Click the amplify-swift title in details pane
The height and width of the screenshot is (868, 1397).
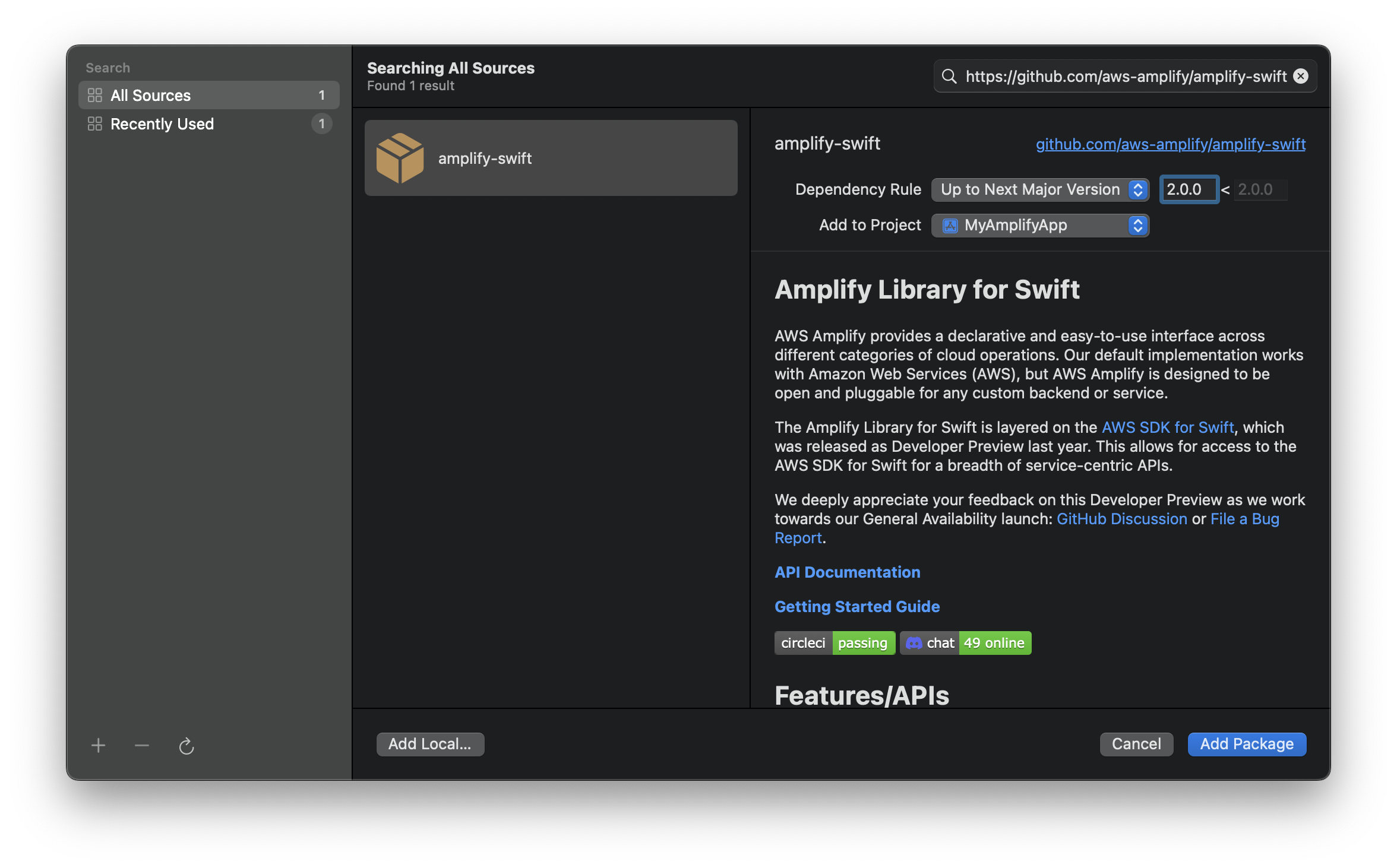827,144
